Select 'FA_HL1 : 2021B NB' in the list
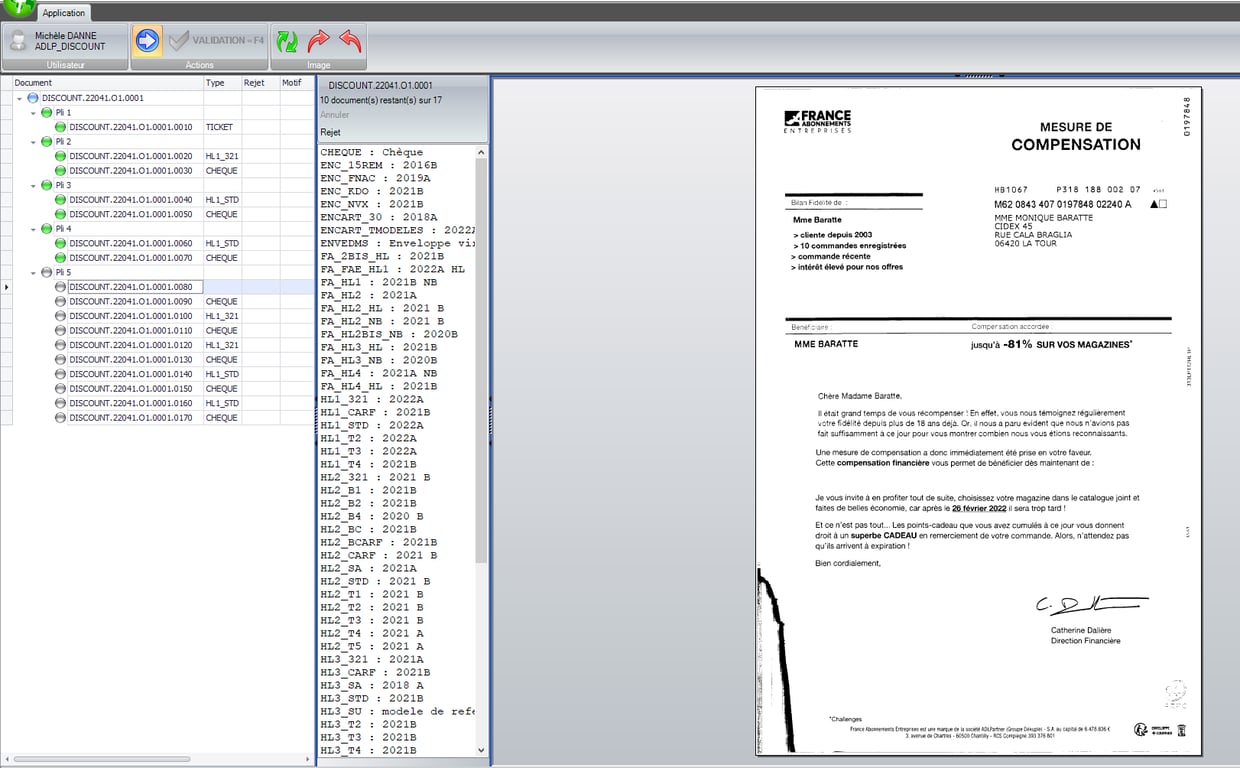The height and width of the screenshot is (768, 1240). (379, 282)
